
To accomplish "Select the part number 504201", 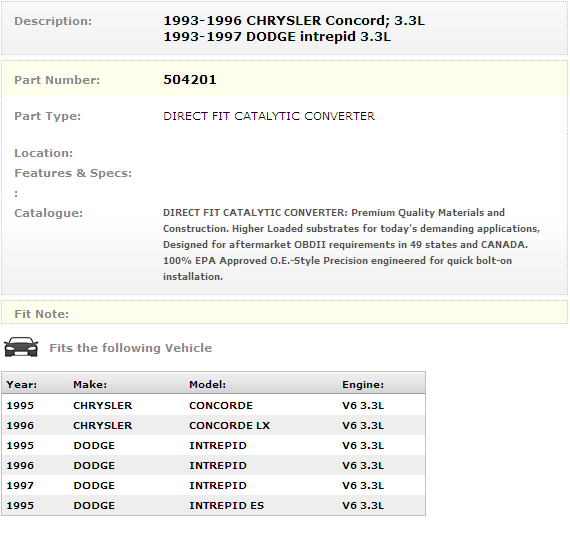I will [190, 80].
